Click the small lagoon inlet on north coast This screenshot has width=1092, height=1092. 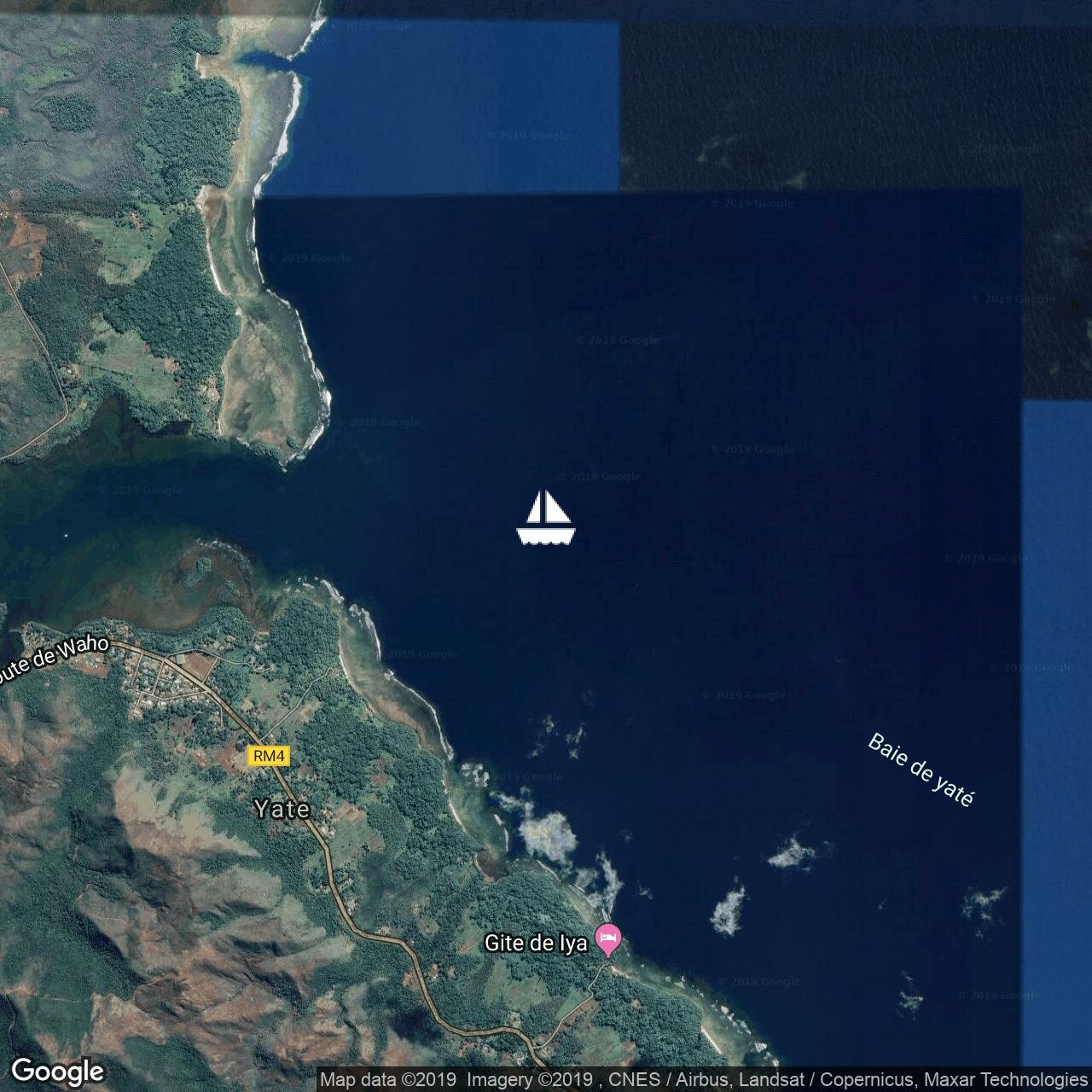(264, 59)
